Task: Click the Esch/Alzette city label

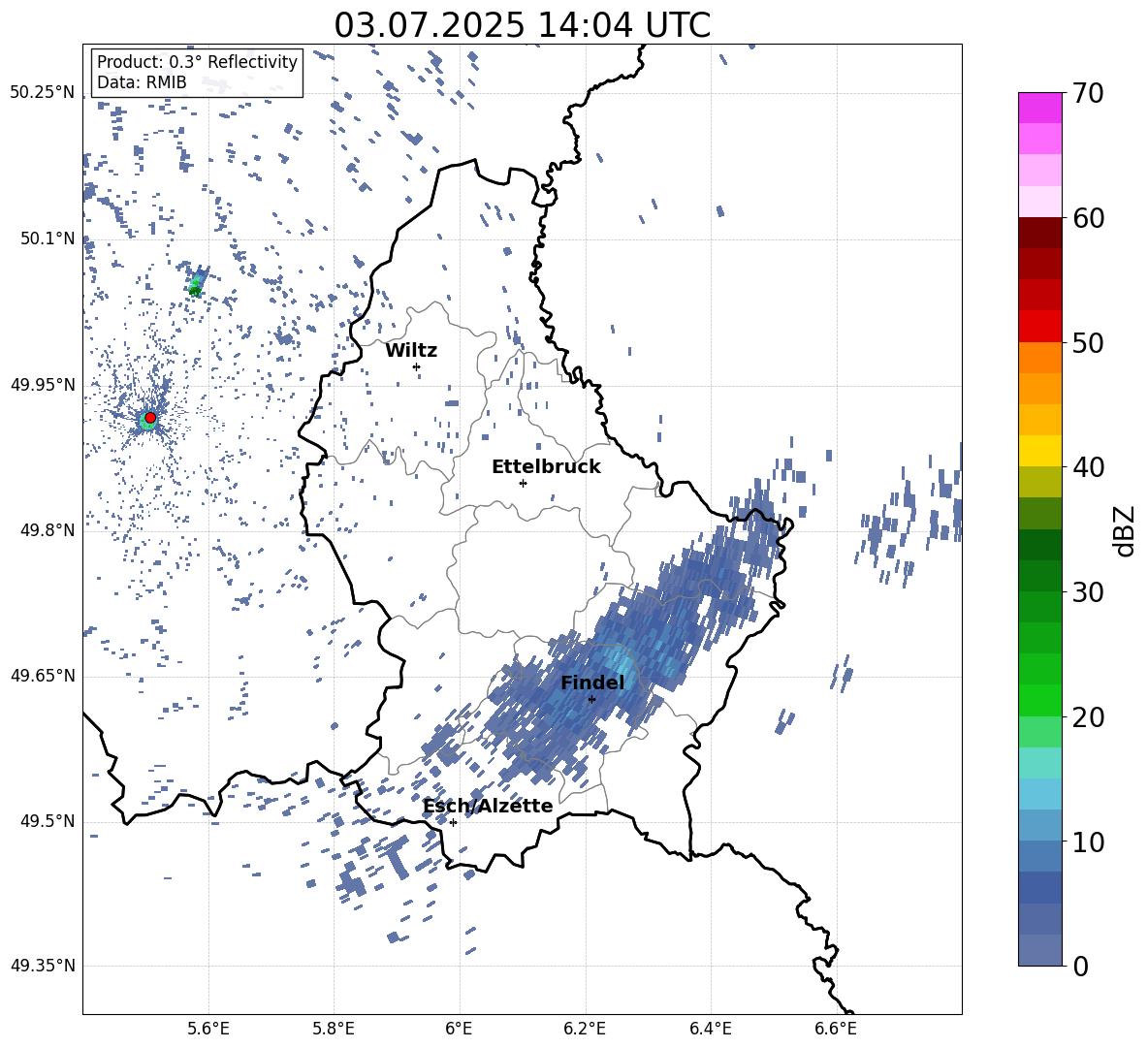Action: coord(488,806)
